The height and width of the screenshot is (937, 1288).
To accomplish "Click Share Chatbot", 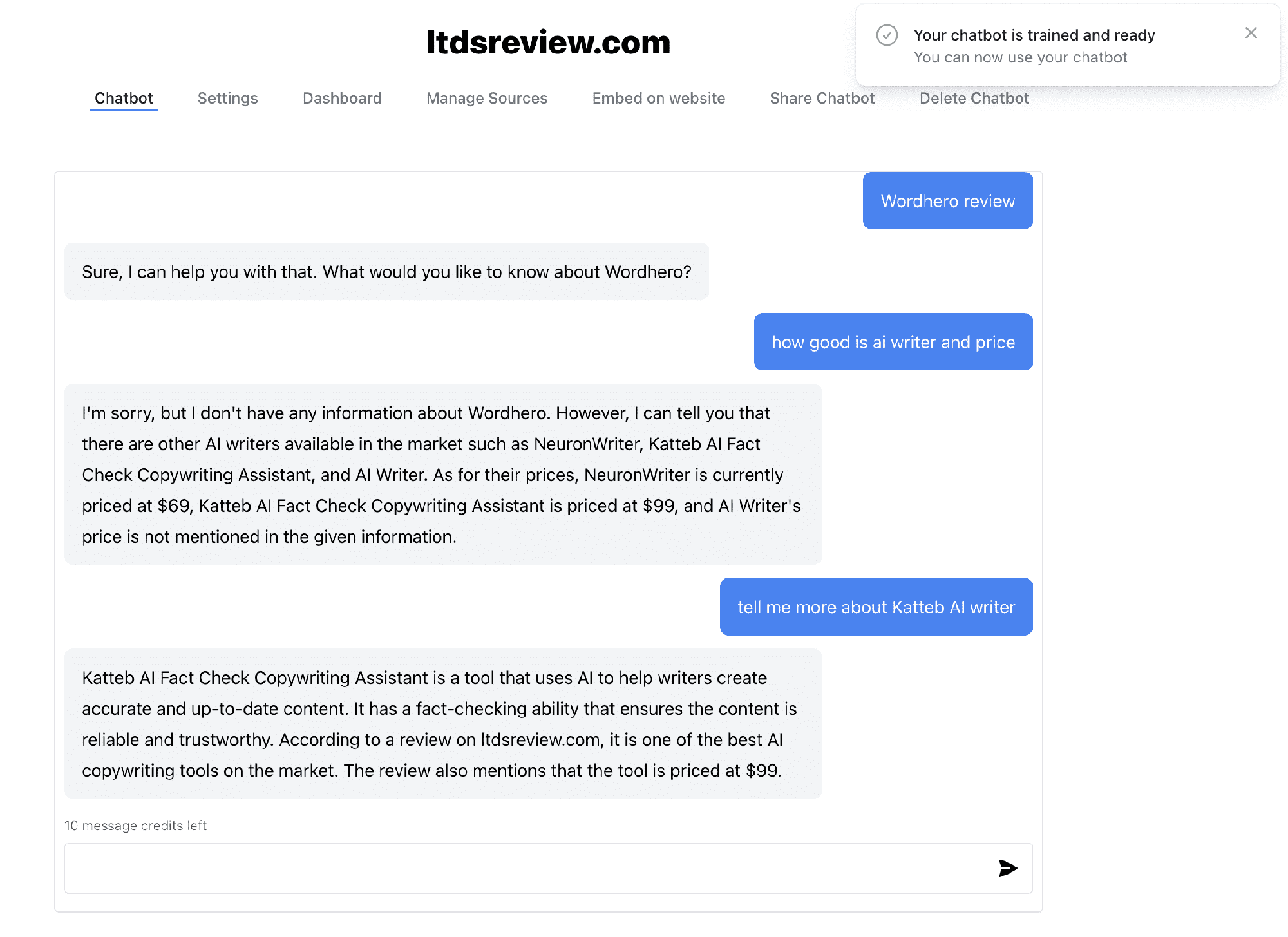I will pyautogui.click(x=822, y=98).
